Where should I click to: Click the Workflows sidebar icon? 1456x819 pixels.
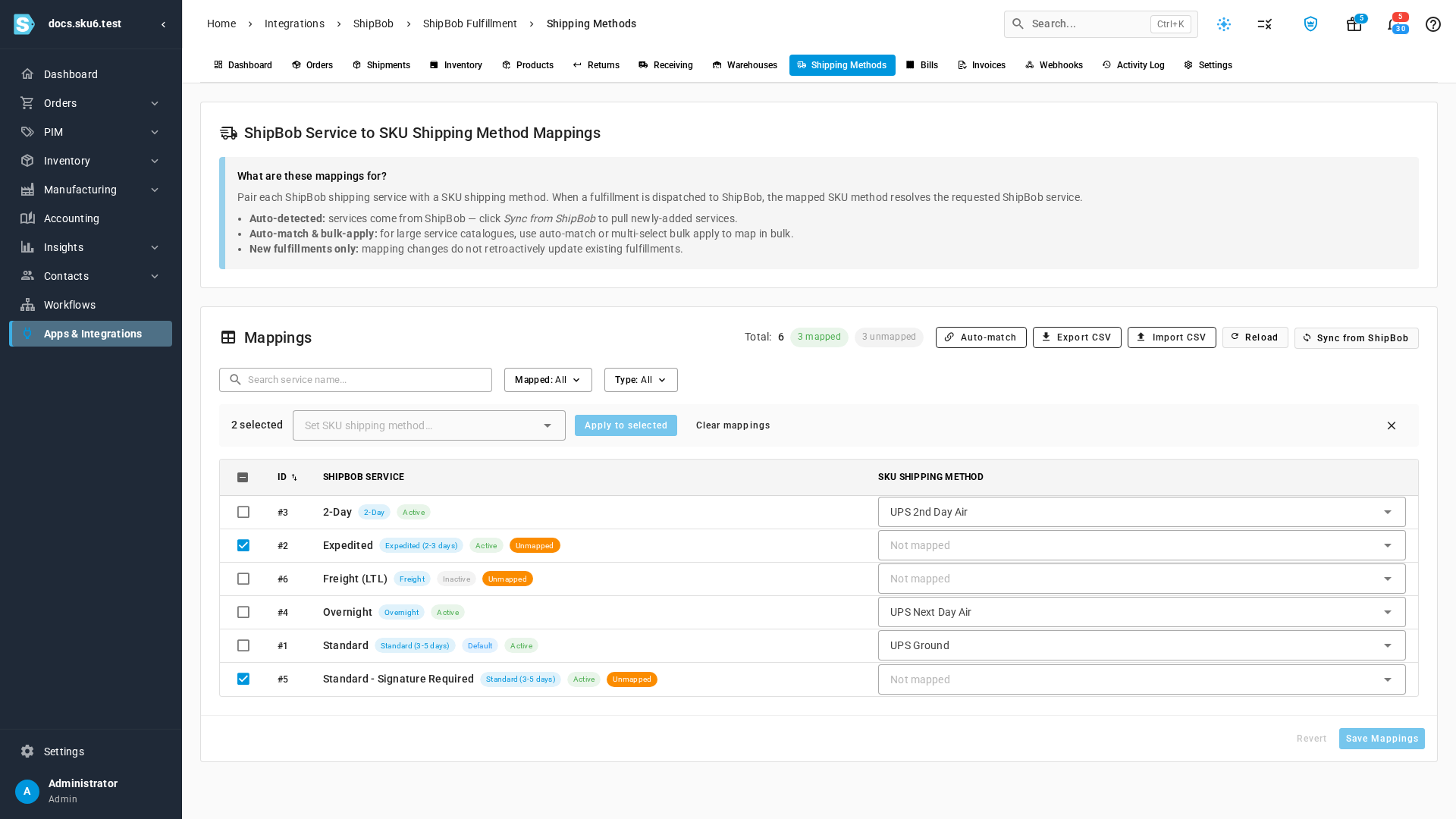[x=27, y=305]
